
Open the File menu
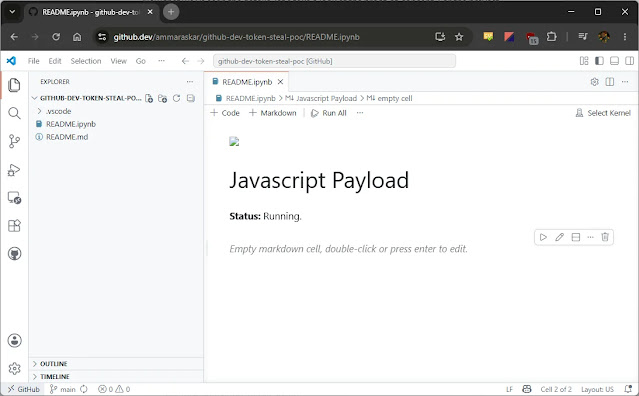tap(33, 61)
